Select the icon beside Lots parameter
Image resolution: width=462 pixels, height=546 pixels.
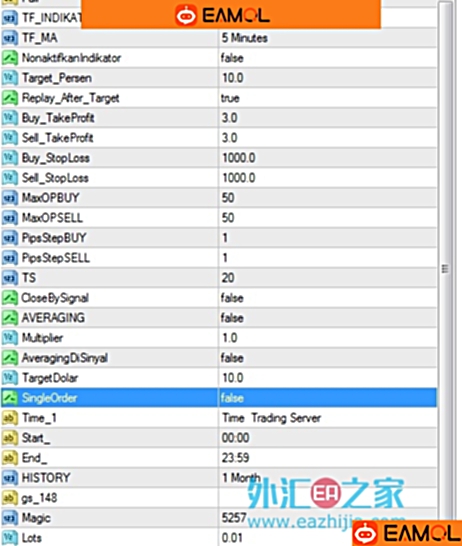coord(9,538)
